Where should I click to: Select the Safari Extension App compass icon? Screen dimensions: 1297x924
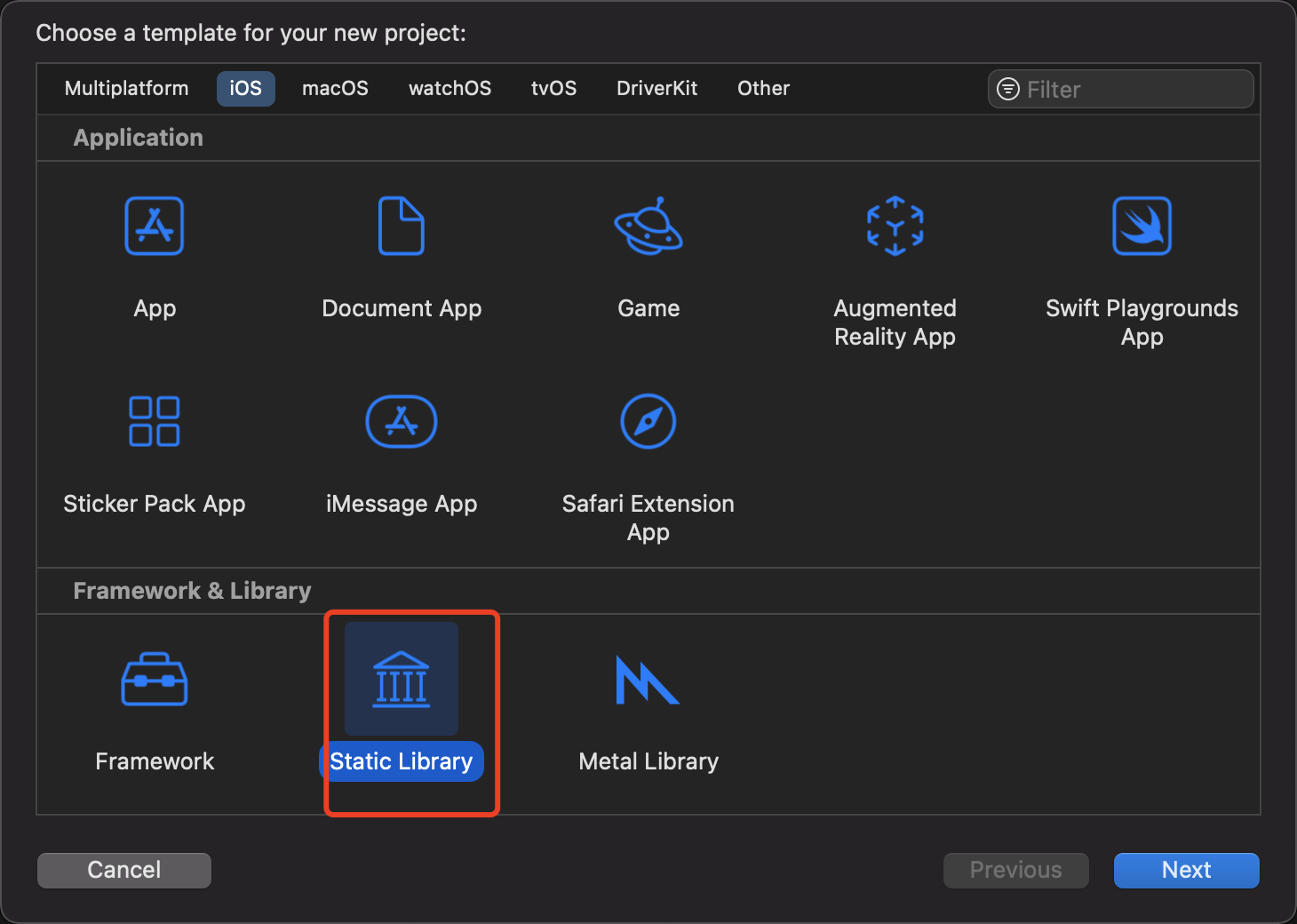pos(648,421)
